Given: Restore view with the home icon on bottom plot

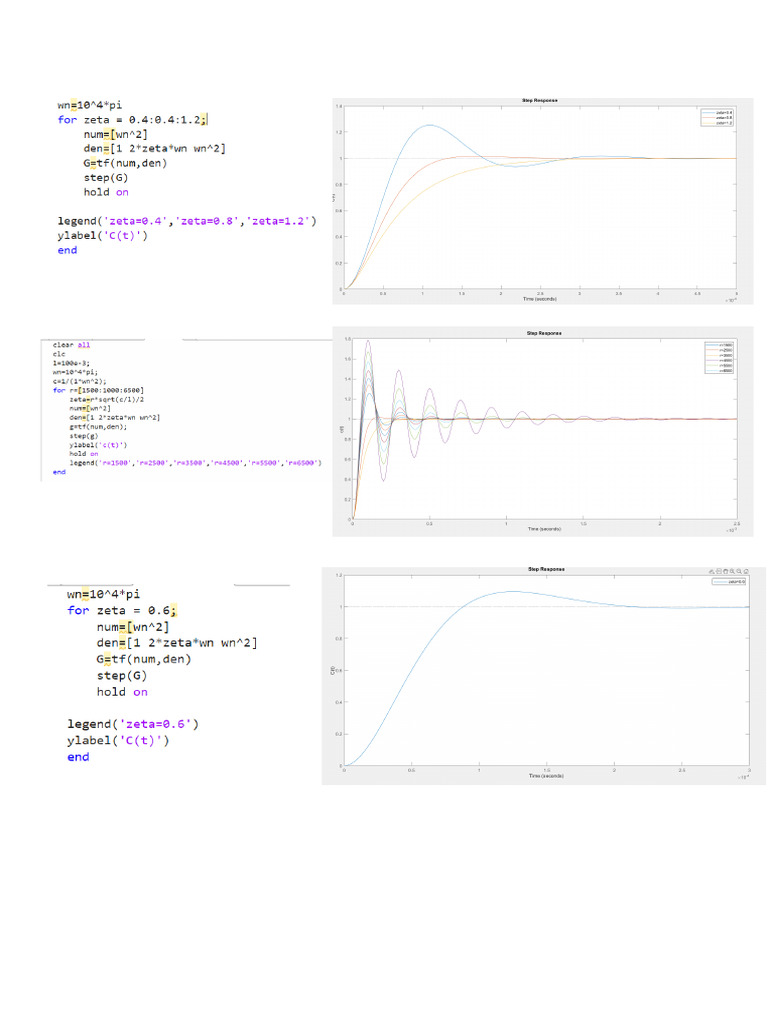Looking at the screenshot, I should [746, 569].
